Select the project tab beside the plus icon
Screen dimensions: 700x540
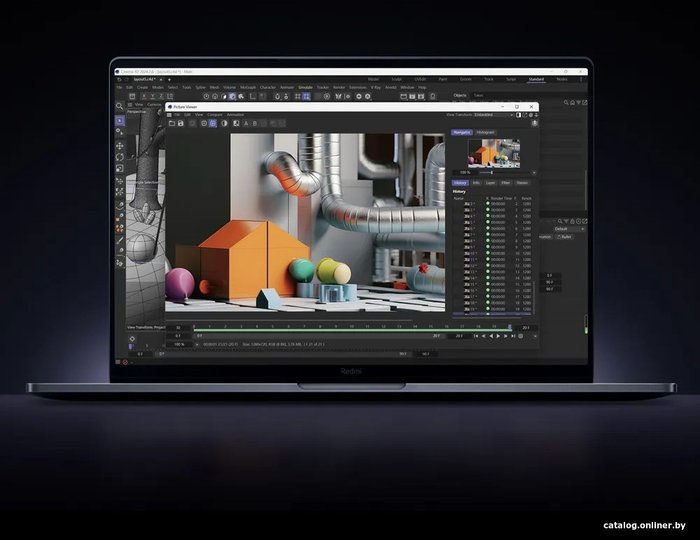pos(145,79)
